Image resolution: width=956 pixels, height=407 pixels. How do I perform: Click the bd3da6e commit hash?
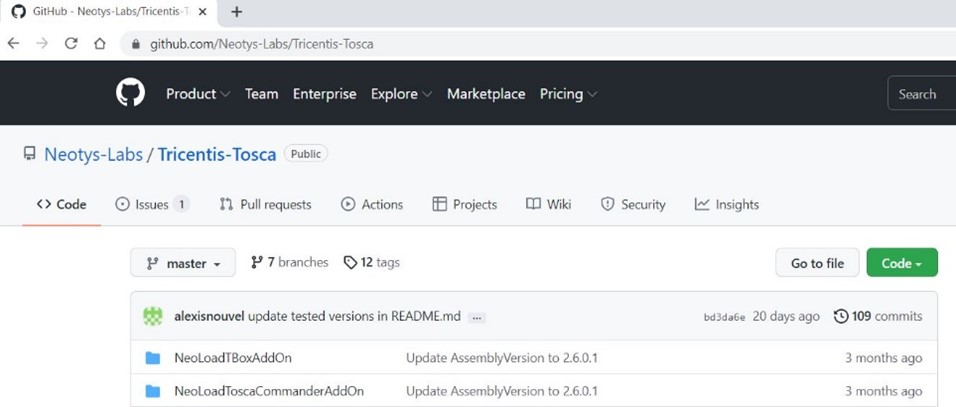click(724, 317)
